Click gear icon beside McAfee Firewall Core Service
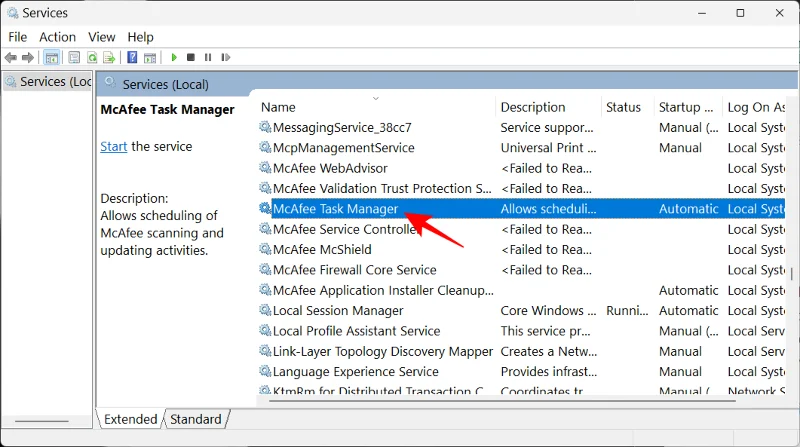800x447 pixels. (265, 270)
